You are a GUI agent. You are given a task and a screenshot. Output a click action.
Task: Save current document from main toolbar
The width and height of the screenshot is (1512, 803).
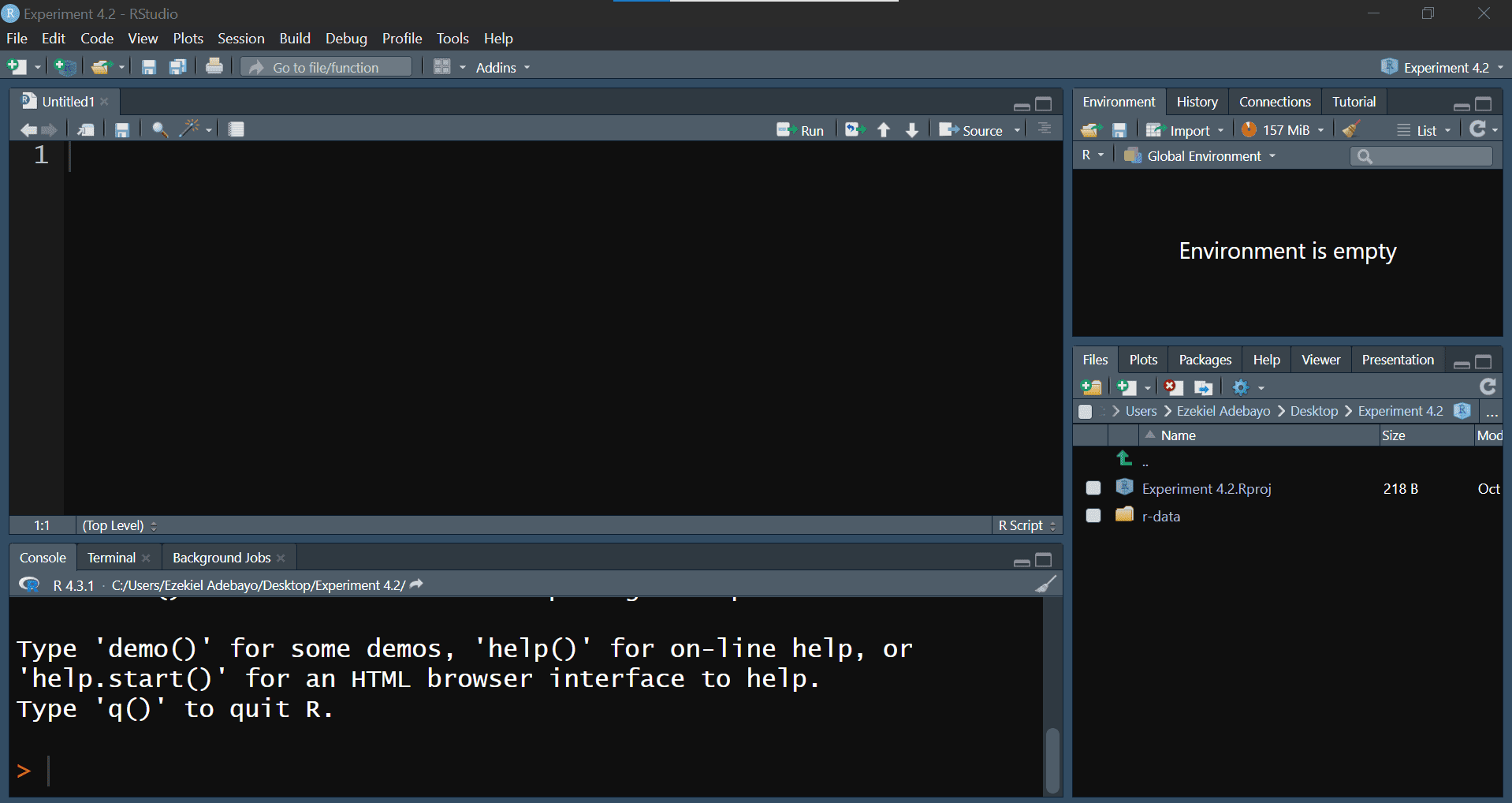(149, 67)
